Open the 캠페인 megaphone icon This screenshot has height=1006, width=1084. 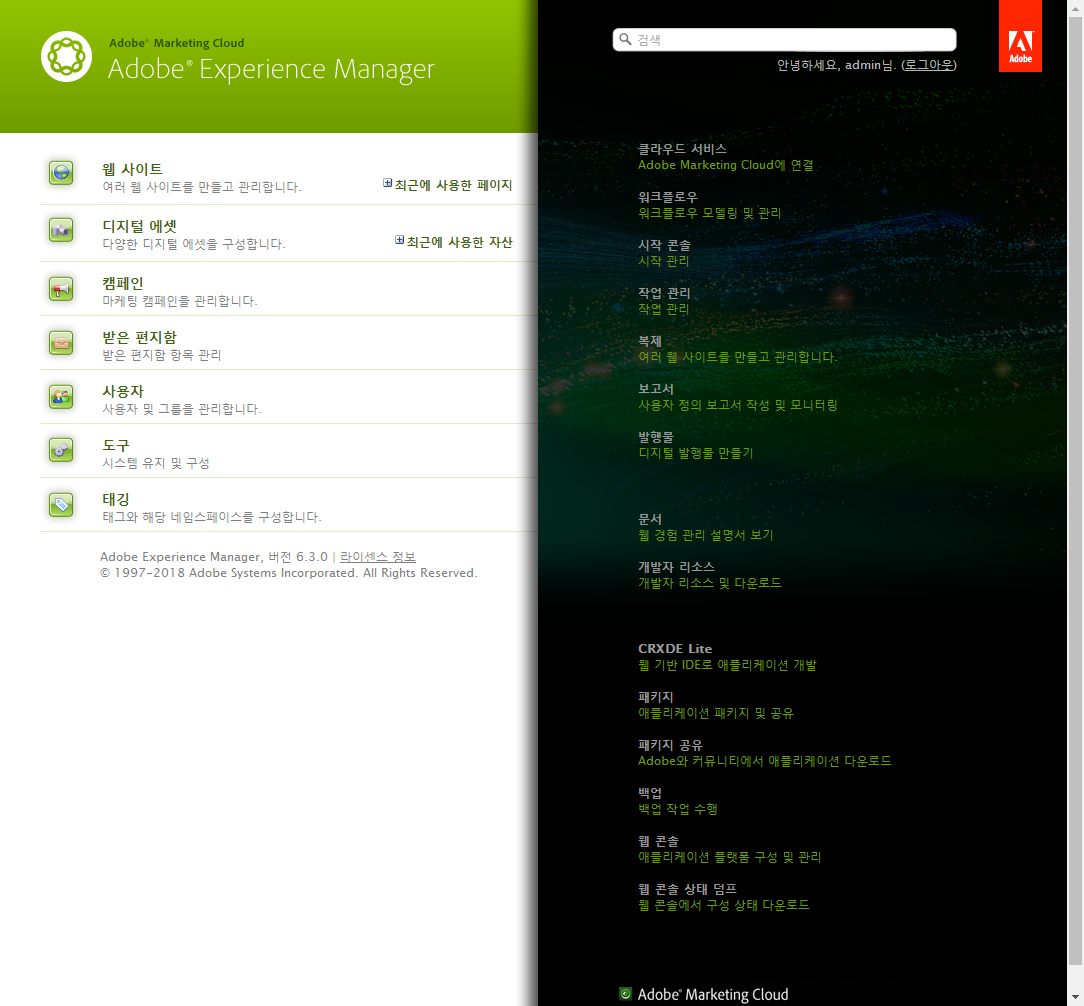(61, 288)
